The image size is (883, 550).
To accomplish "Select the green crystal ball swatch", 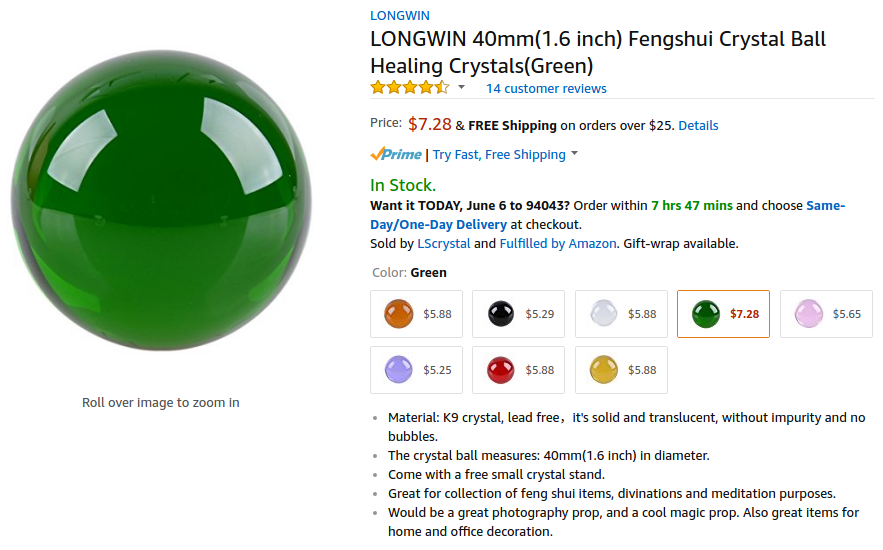I will tap(723, 314).
